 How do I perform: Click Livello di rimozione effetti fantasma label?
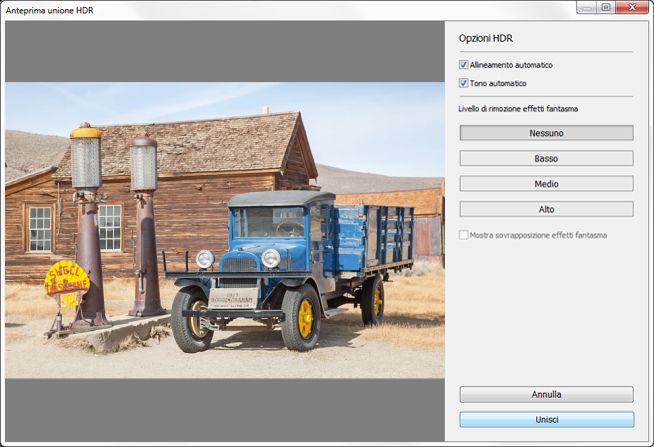point(518,109)
